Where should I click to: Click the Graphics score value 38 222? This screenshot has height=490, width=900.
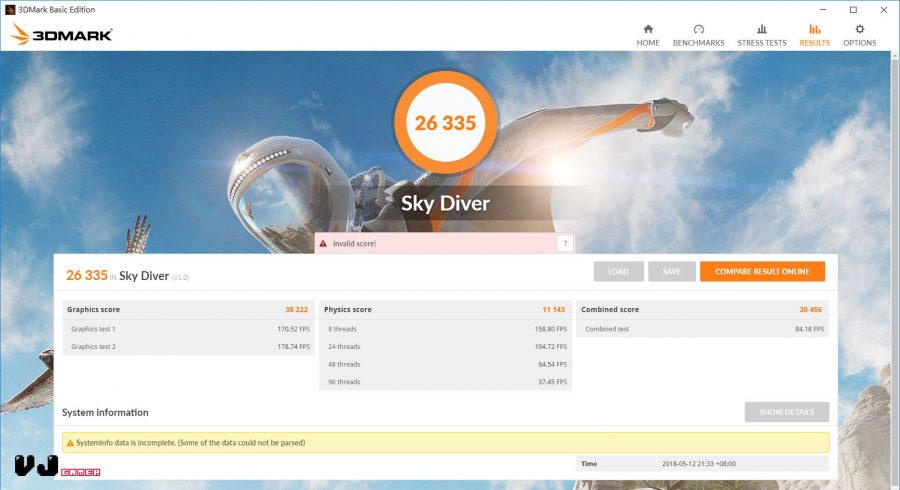coord(296,309)
